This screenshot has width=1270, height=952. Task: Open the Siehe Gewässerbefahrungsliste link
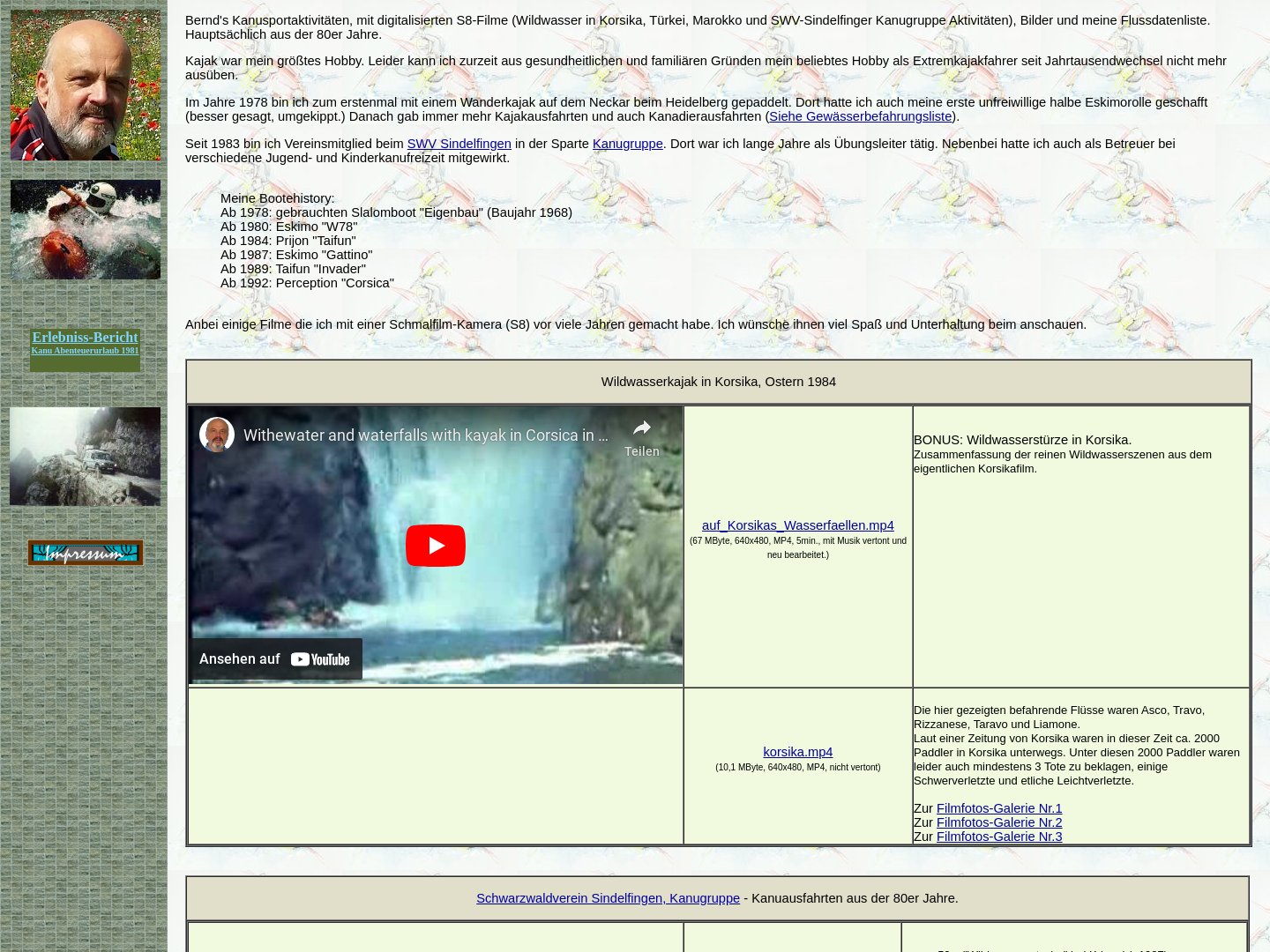click(860, 116)
